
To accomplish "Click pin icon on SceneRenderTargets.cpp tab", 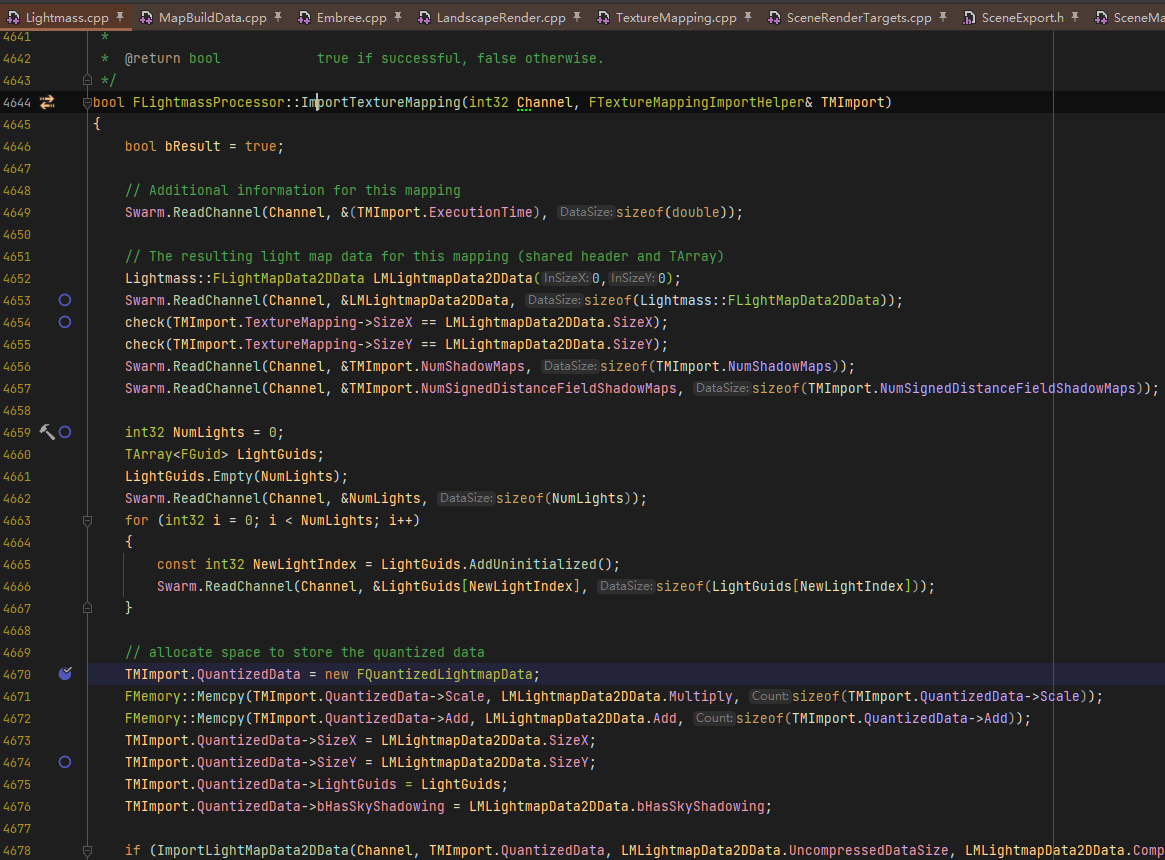I will tap(942, 16).
